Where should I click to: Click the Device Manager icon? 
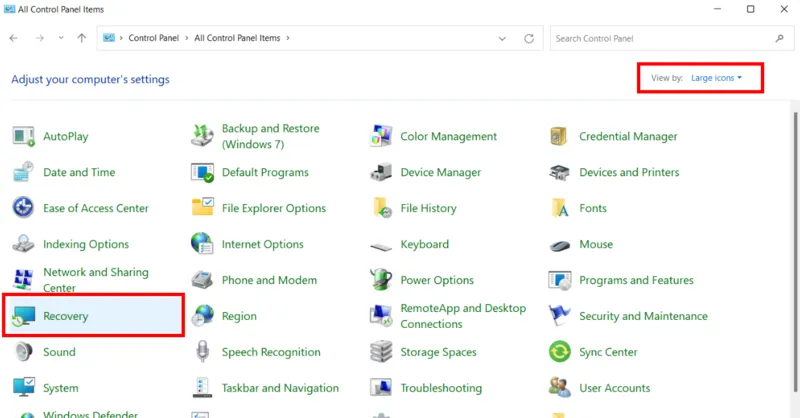(381, 172)
